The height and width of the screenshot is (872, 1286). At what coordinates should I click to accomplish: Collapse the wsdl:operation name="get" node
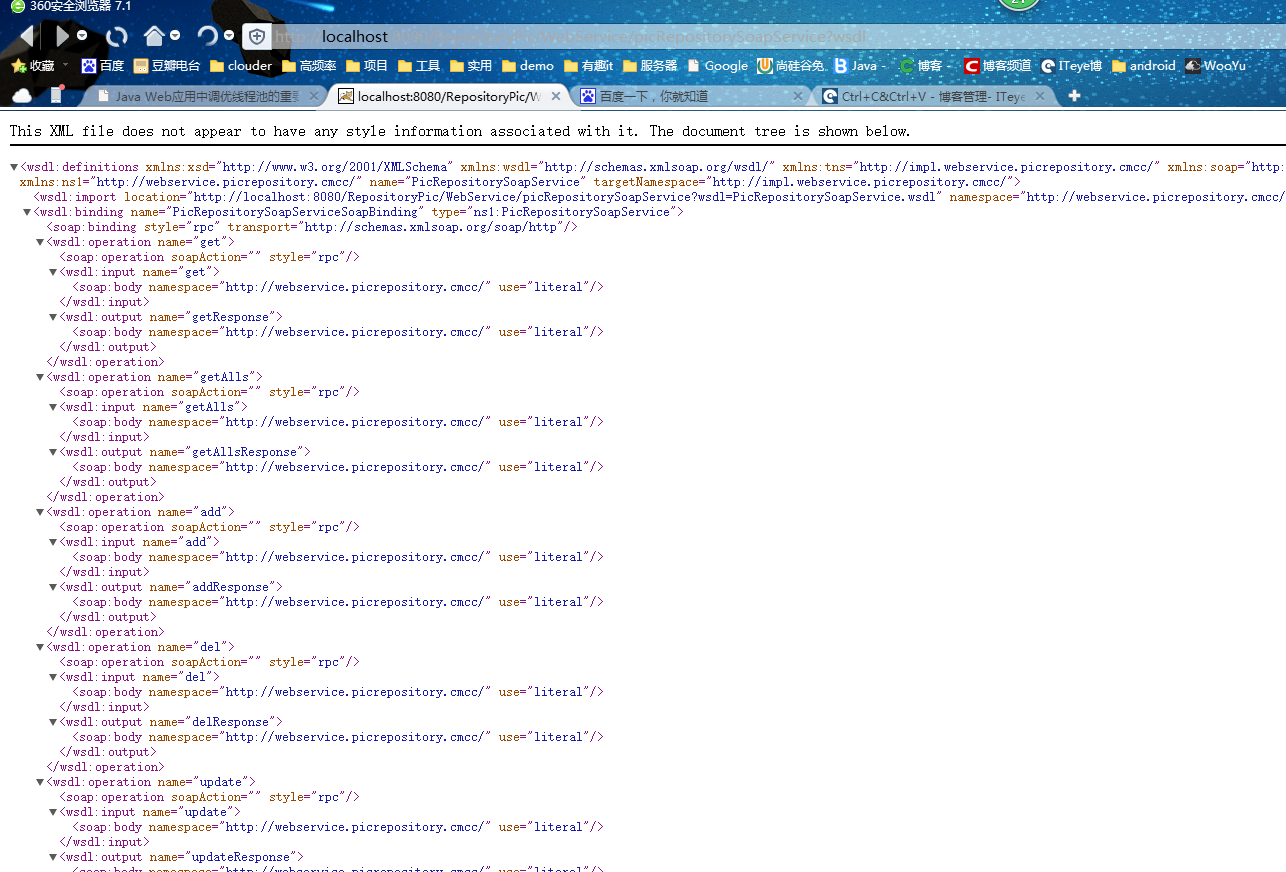pos(40,242)
